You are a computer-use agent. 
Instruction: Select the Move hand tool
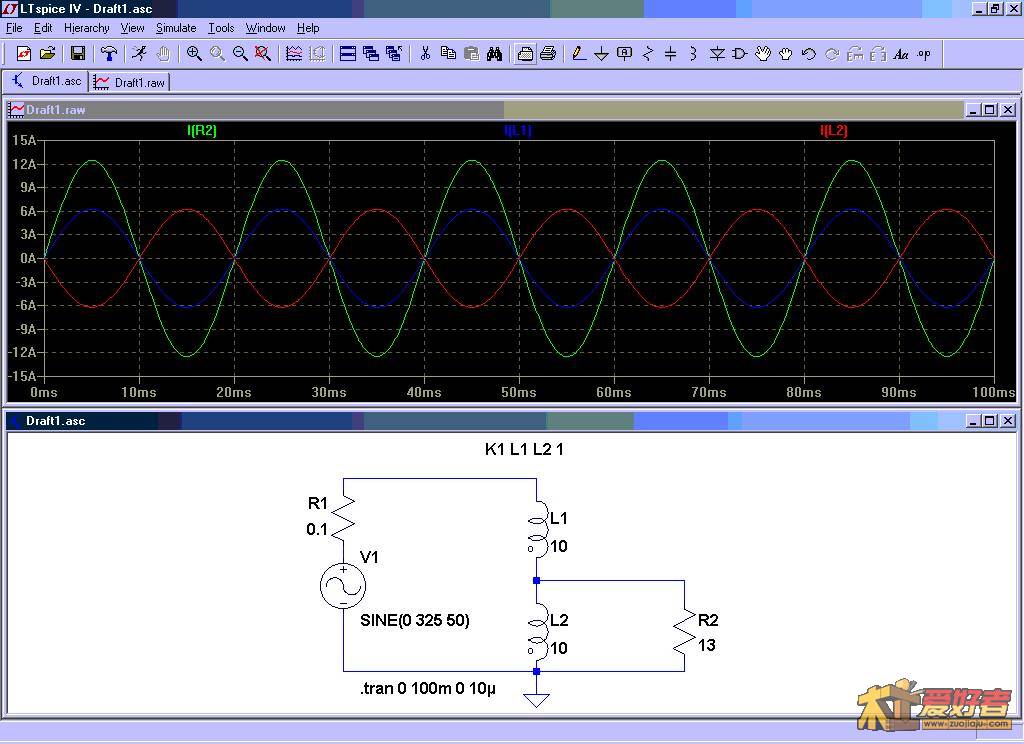[763, 54]
